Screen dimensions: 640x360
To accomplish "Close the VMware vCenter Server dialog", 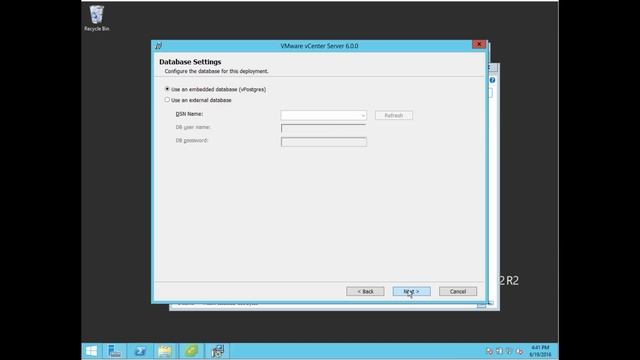I will click(x=479, y=44).
